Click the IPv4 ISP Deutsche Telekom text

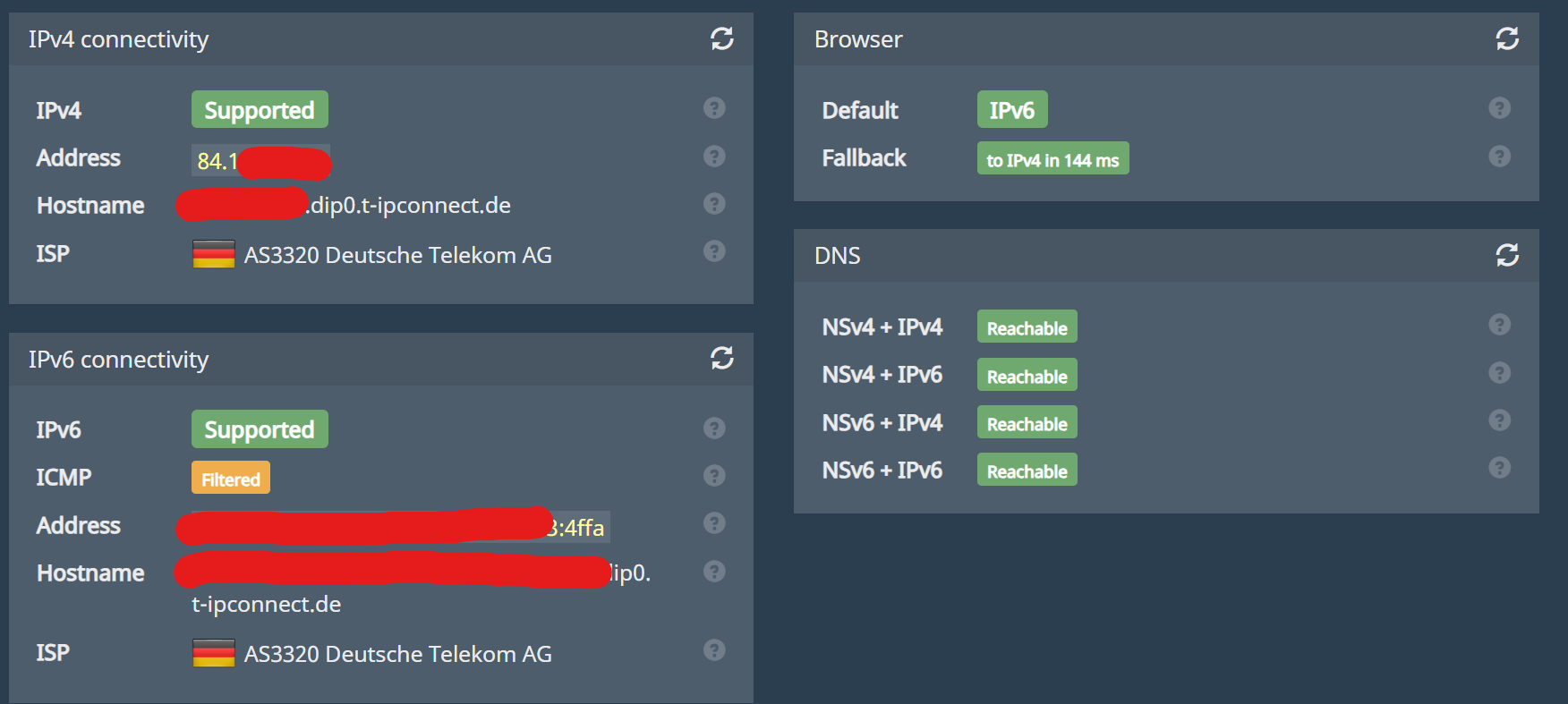coord(397,255)
